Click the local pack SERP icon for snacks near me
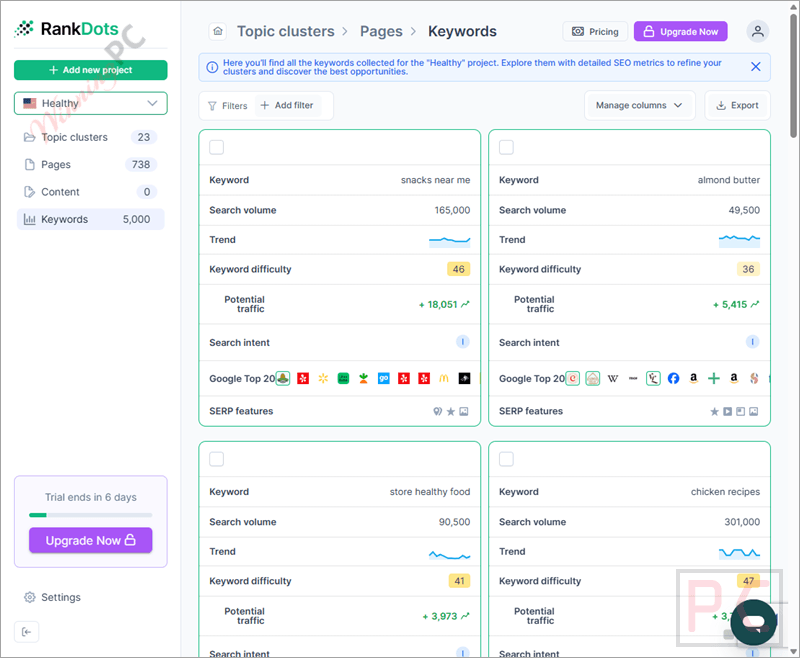Image resolution: width=800 pixels, height=658 pixels. point(438,412)
